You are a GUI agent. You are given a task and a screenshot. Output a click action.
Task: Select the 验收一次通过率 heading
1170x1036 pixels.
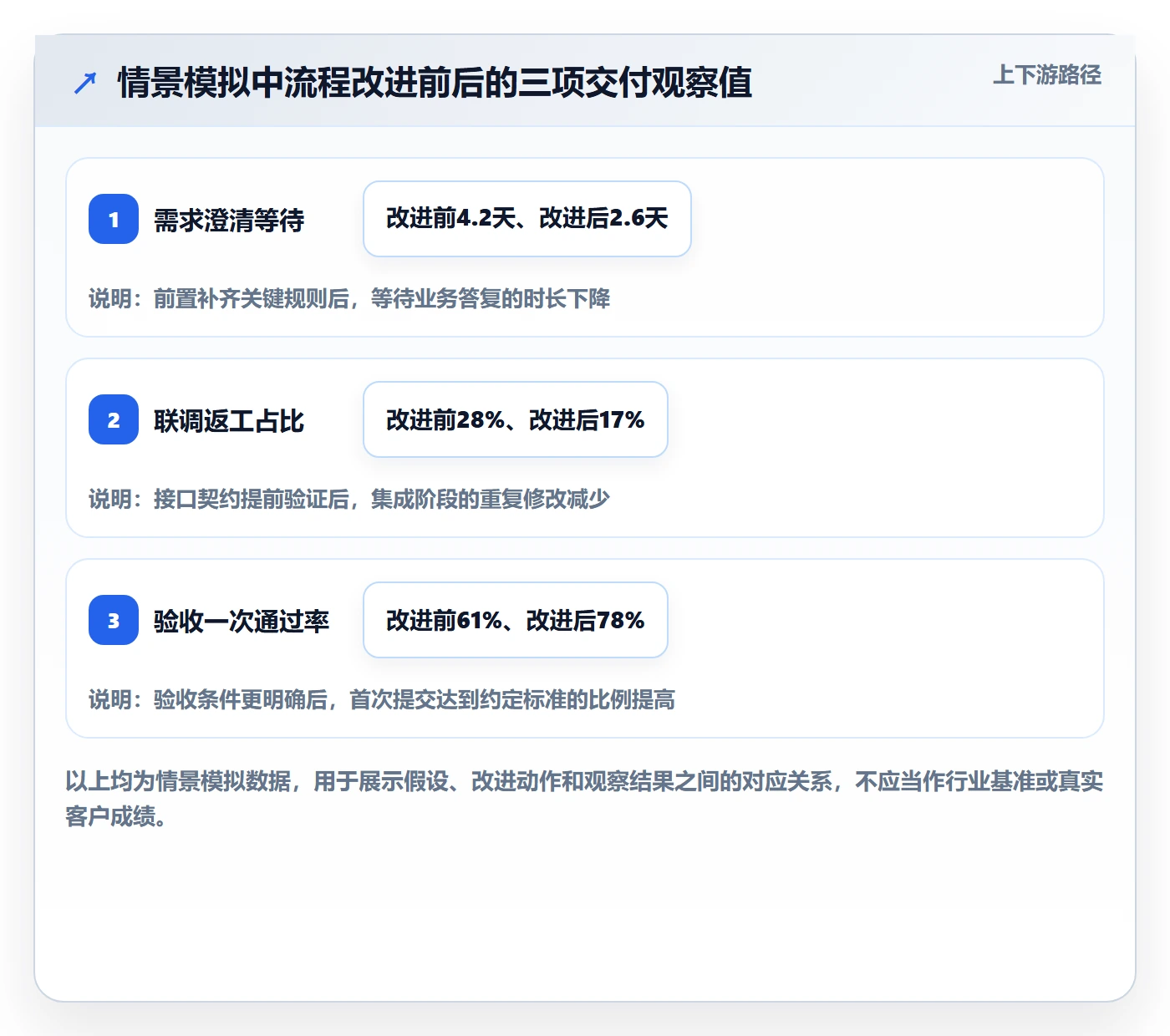tap(242, 621)
